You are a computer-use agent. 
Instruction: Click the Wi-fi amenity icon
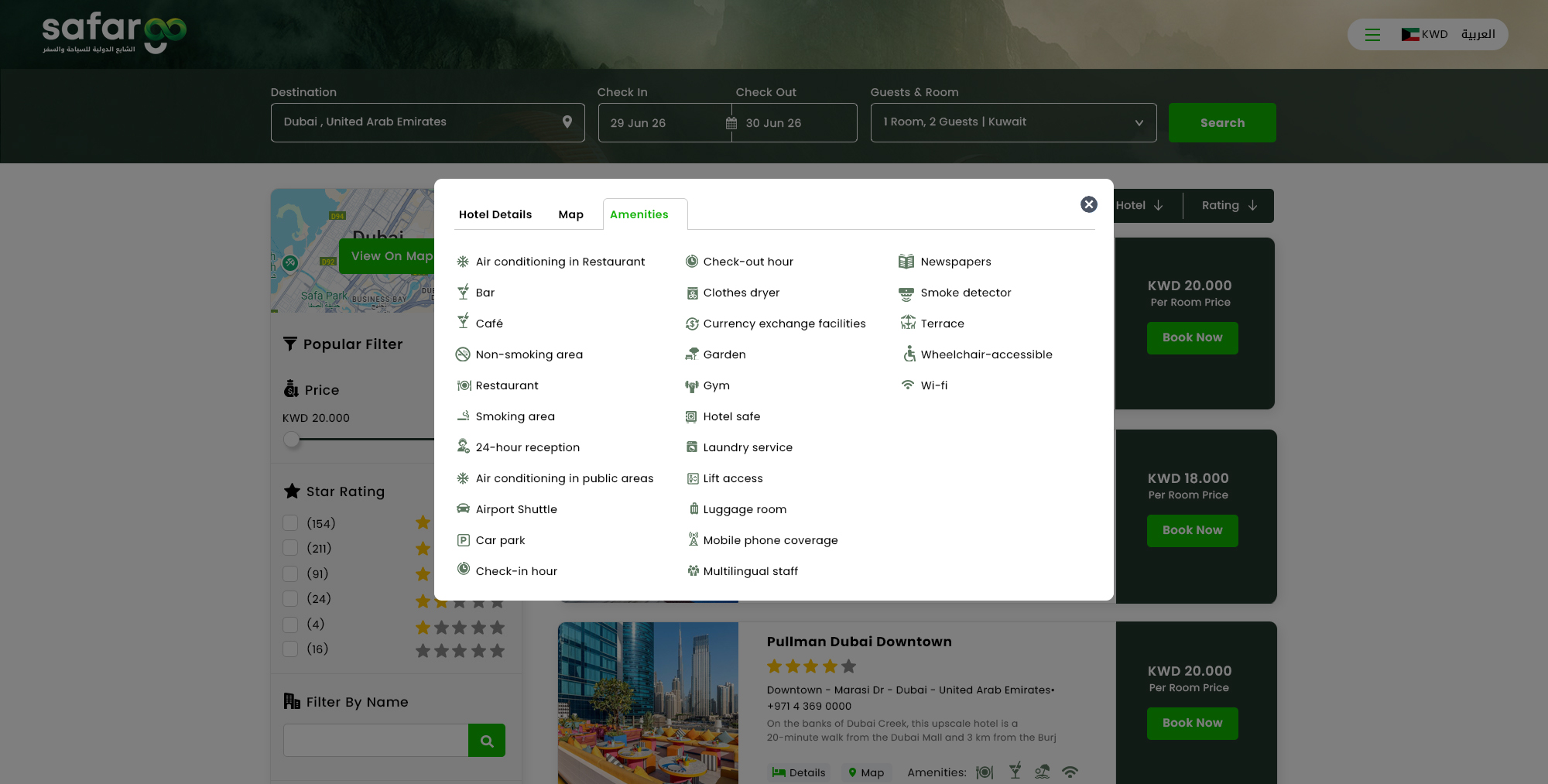907,385
